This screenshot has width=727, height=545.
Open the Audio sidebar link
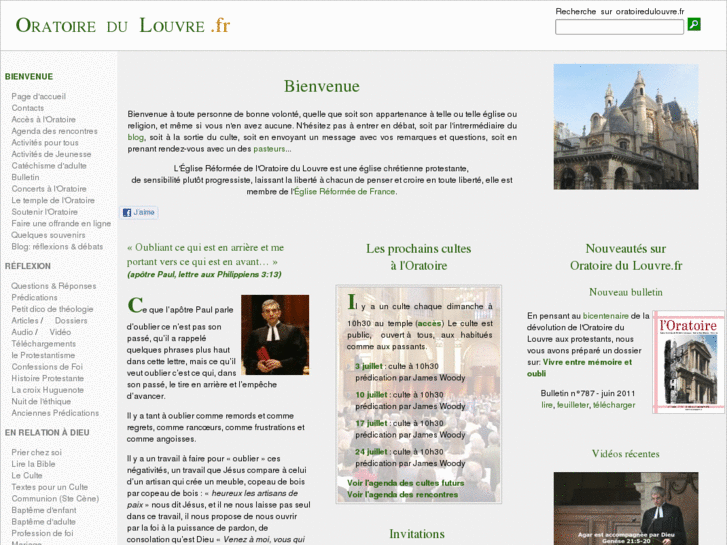click(x=22, y=333)
